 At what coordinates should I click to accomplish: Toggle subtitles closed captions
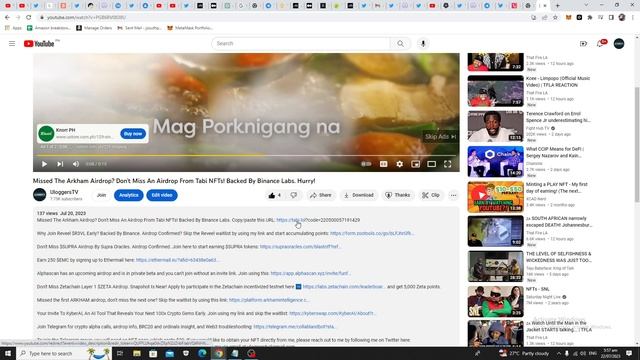coord(383,164)
